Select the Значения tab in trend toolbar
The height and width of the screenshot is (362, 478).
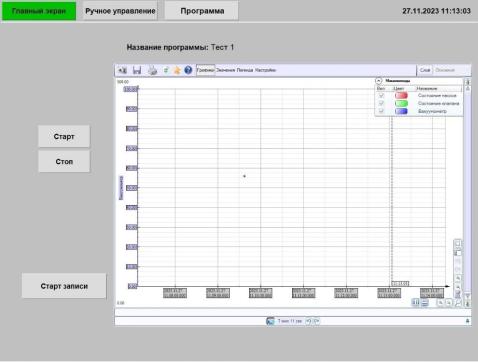coord(225,70)
